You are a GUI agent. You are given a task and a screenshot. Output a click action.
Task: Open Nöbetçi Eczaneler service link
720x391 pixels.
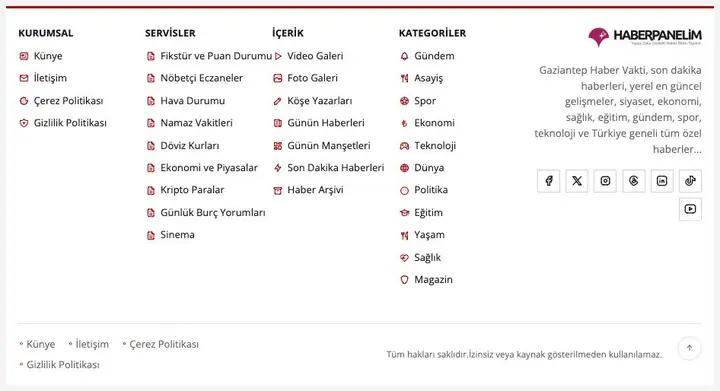pyautogui.click(x=201, y=78)
